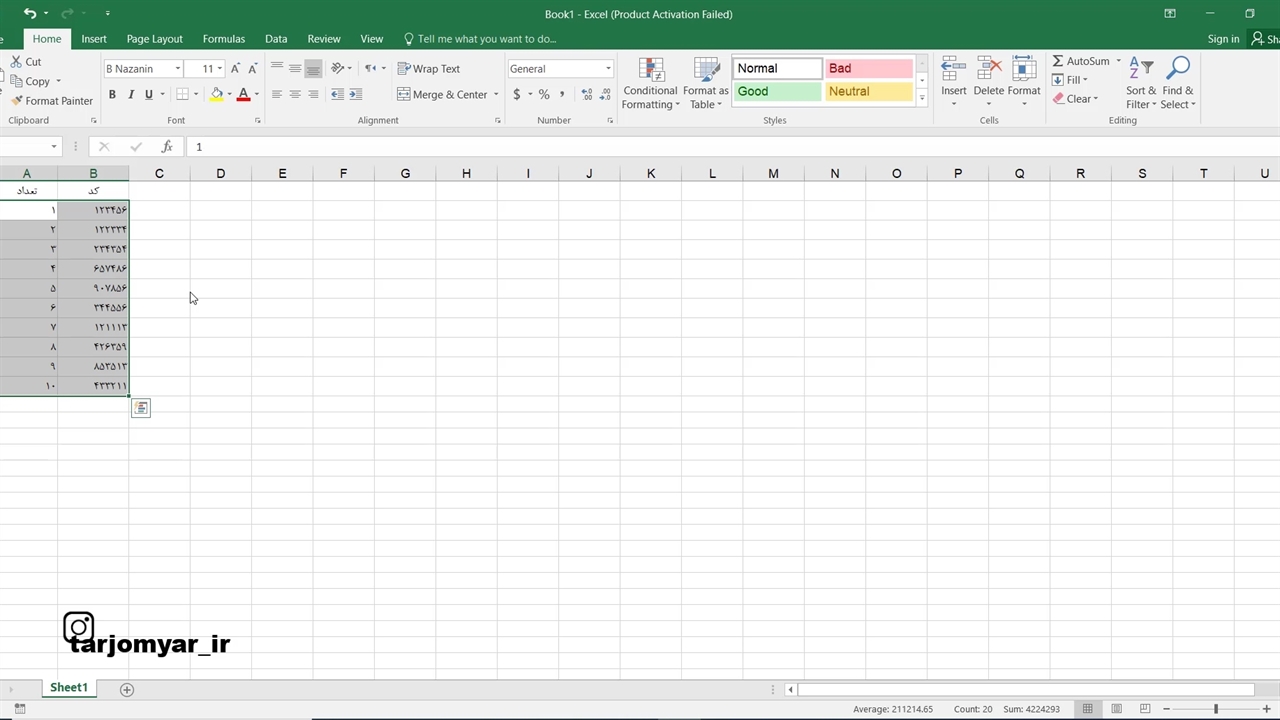Open the Formulas ribbon tab

[x=223, y=39]
